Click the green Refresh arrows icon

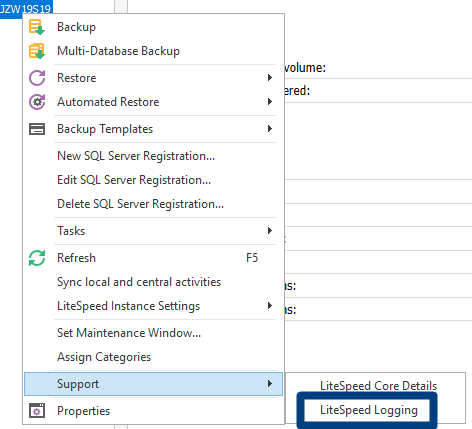pos(37,258)
